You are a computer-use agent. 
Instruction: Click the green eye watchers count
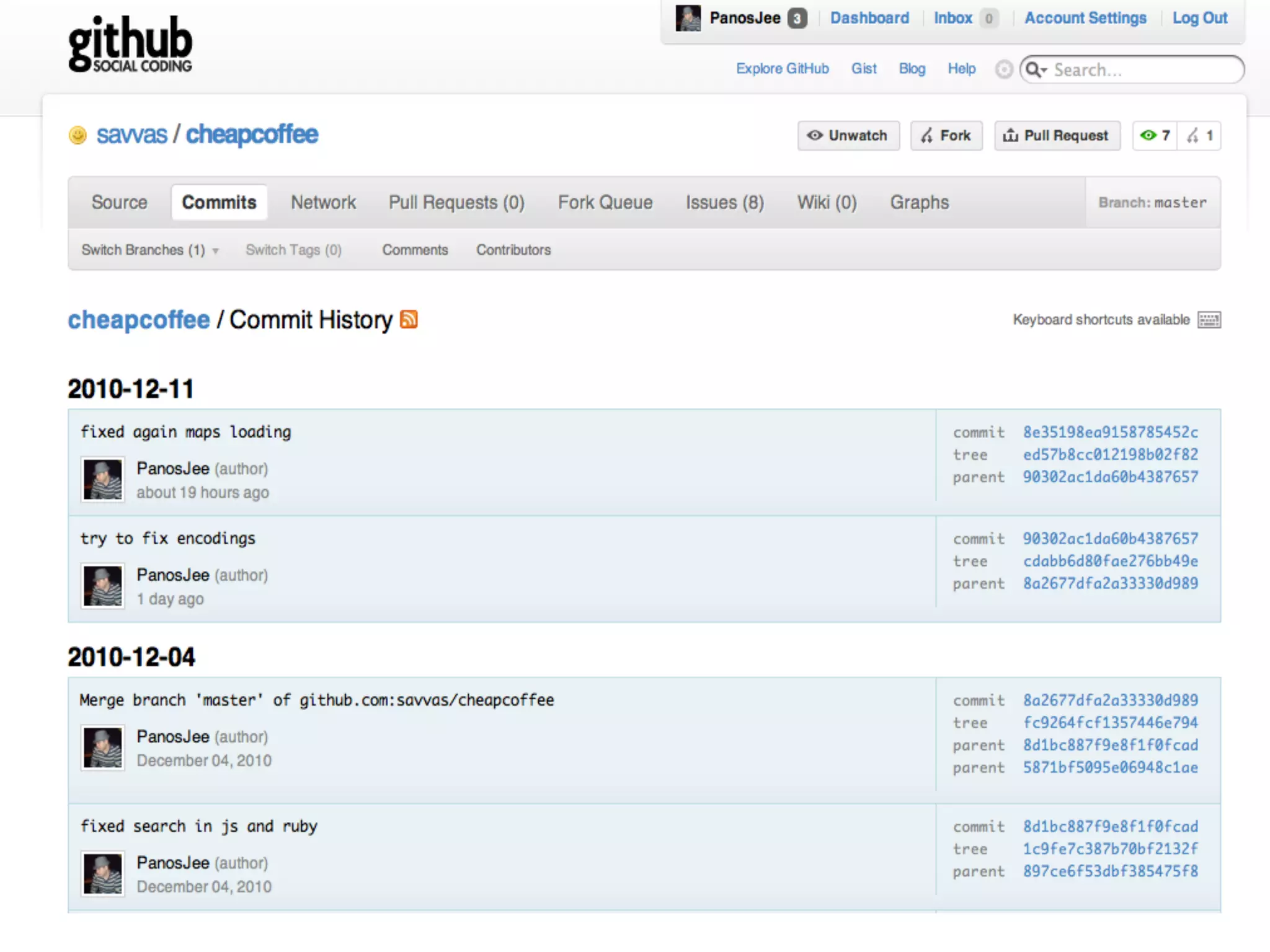coord(1155,135)
